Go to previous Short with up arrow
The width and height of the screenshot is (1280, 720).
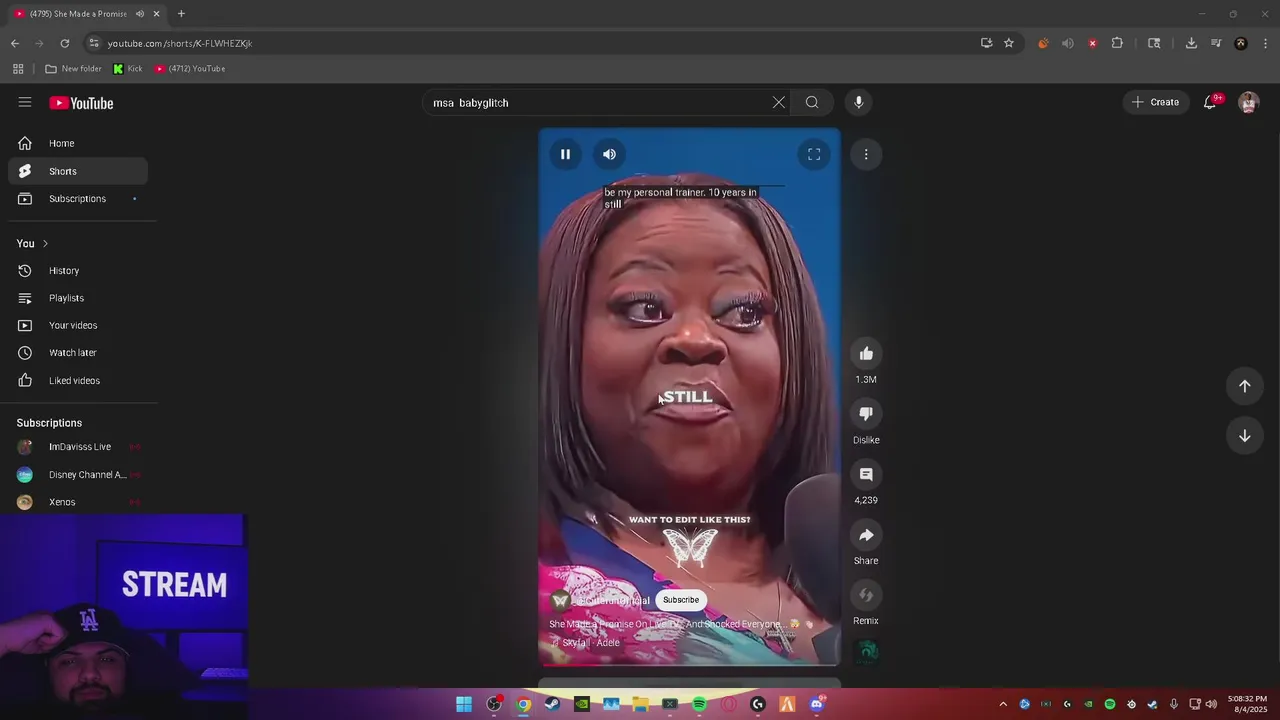pyautogui.click(x=1245, y=386)
